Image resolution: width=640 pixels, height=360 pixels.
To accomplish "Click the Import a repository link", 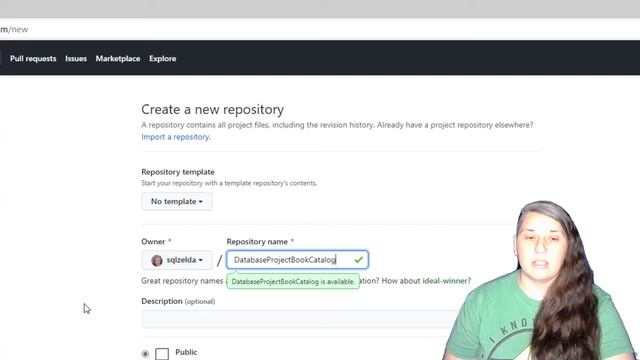I will (x=176, y=137).
